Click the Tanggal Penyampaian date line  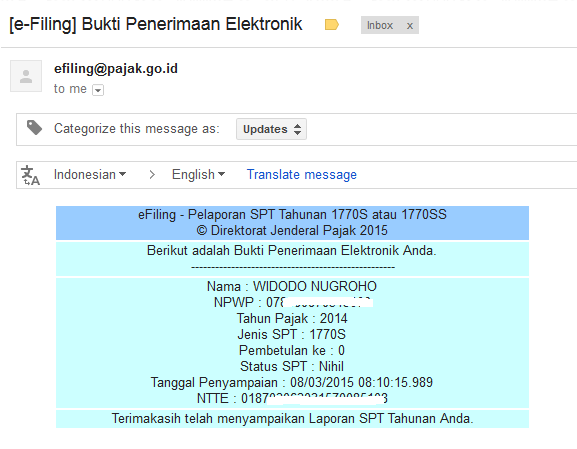(x=292, y=382)
